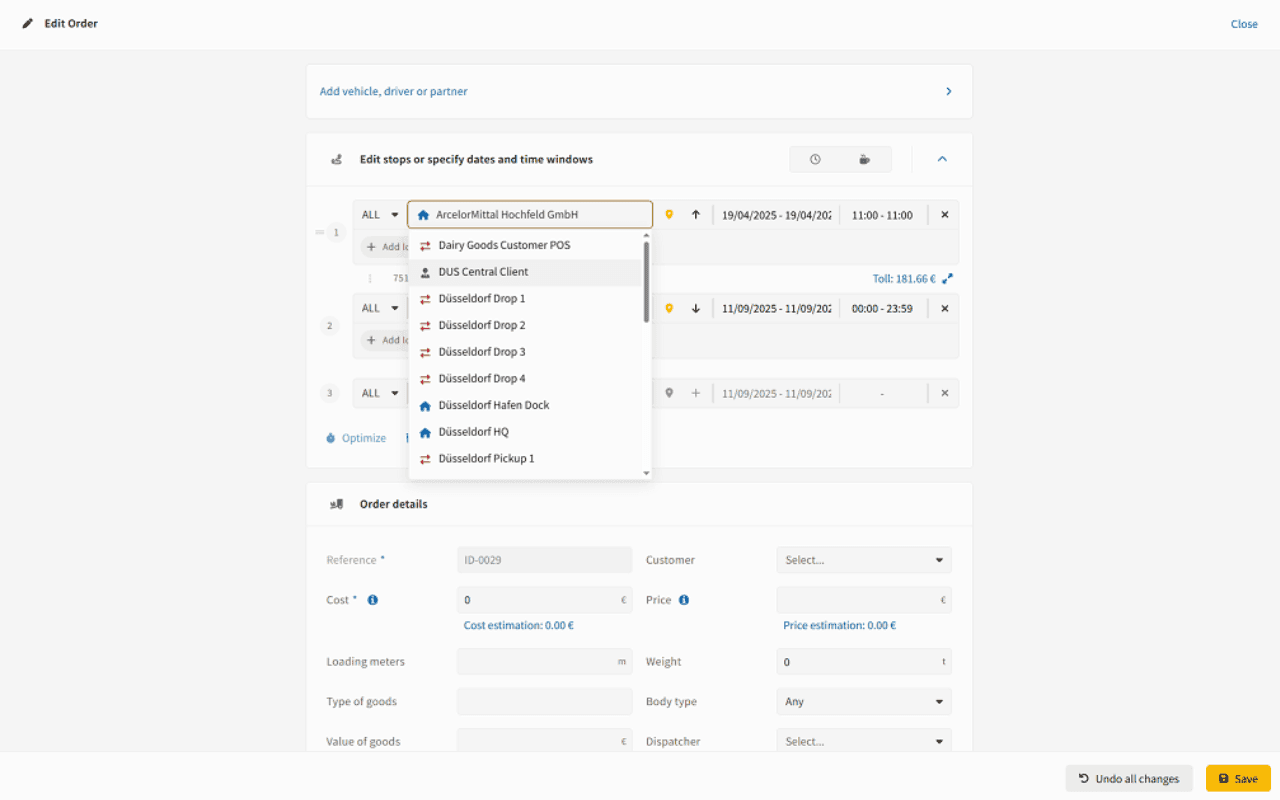Click the clock icon in stops header

[815, 159]
